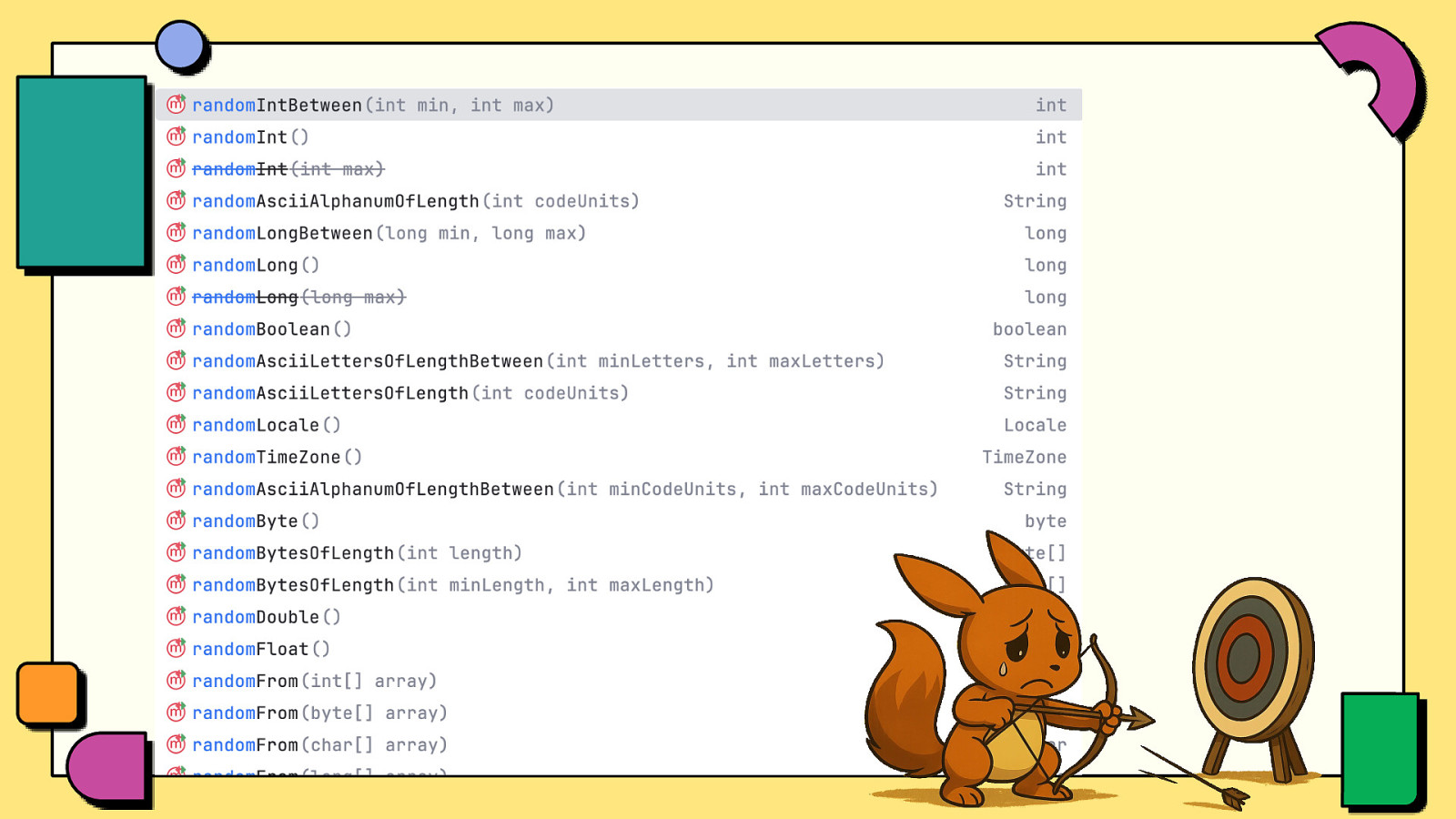Click method icon beside randomAsciiLettersOfLength(int codeUnits)
The width and height of the screenshot is (1456, 819).
pyautogui.click(x=176, y=392)
